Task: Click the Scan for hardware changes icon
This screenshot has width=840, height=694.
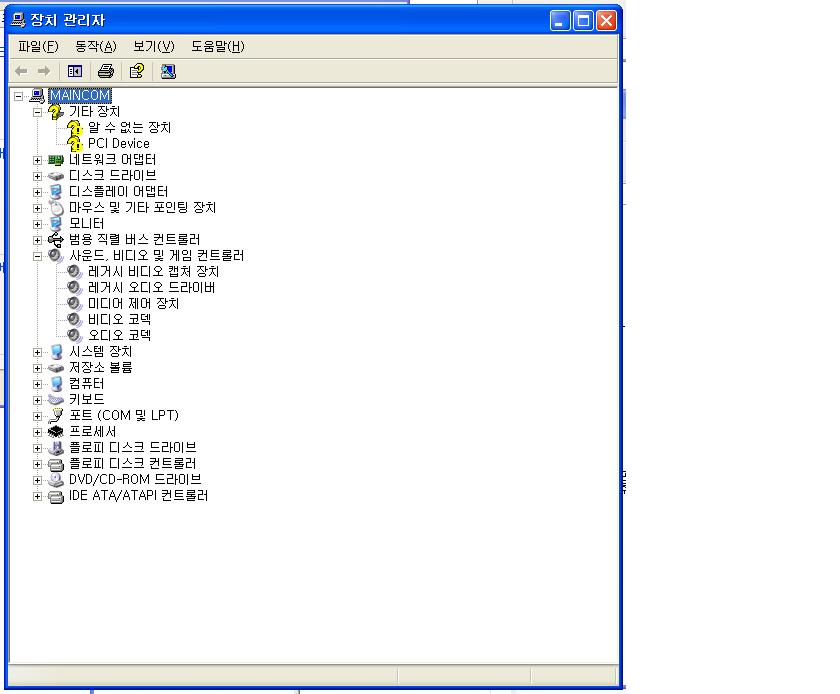Action: coord(168,71)
